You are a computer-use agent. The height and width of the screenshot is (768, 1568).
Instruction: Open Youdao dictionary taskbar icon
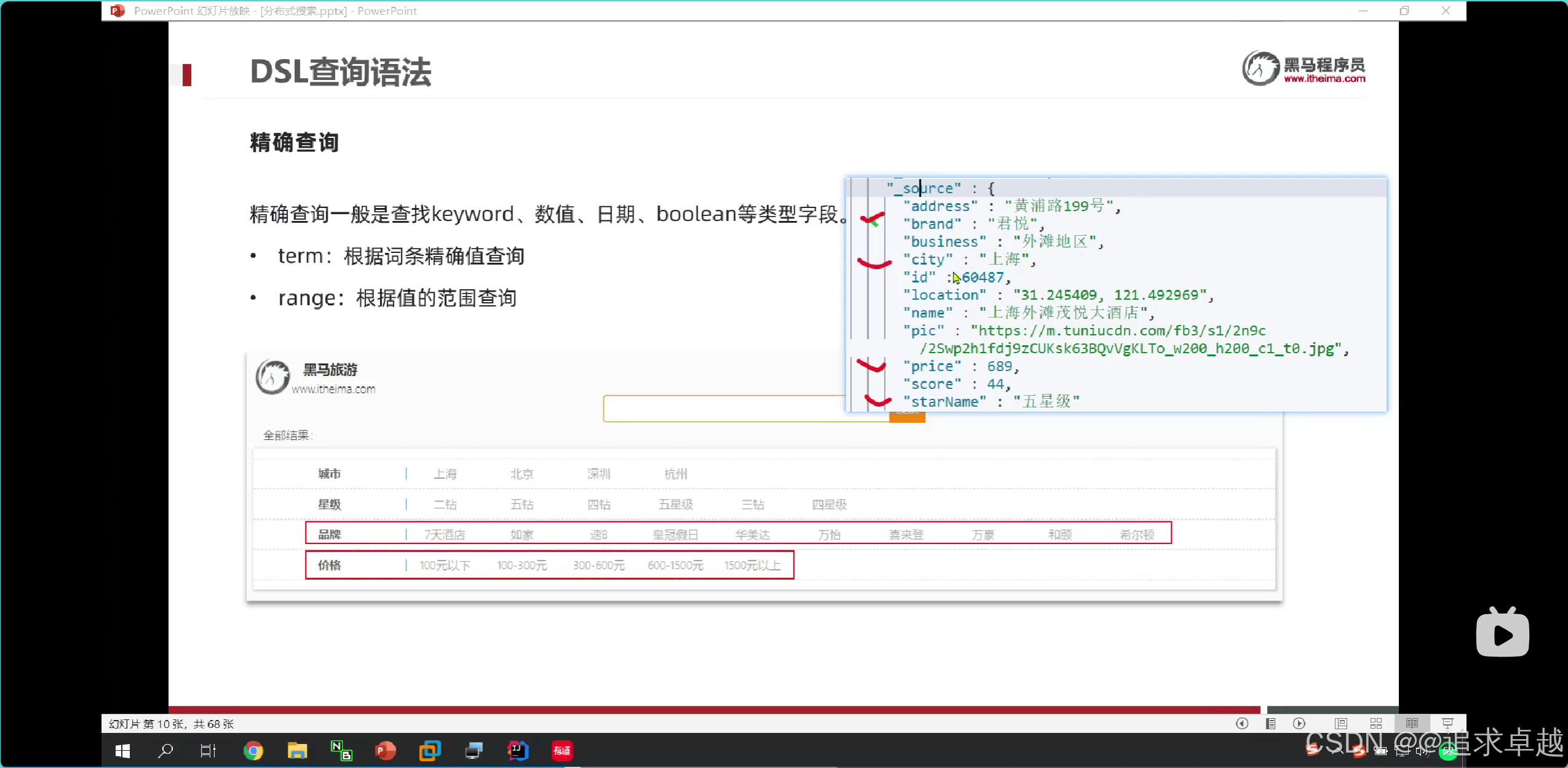coord(562,751)
